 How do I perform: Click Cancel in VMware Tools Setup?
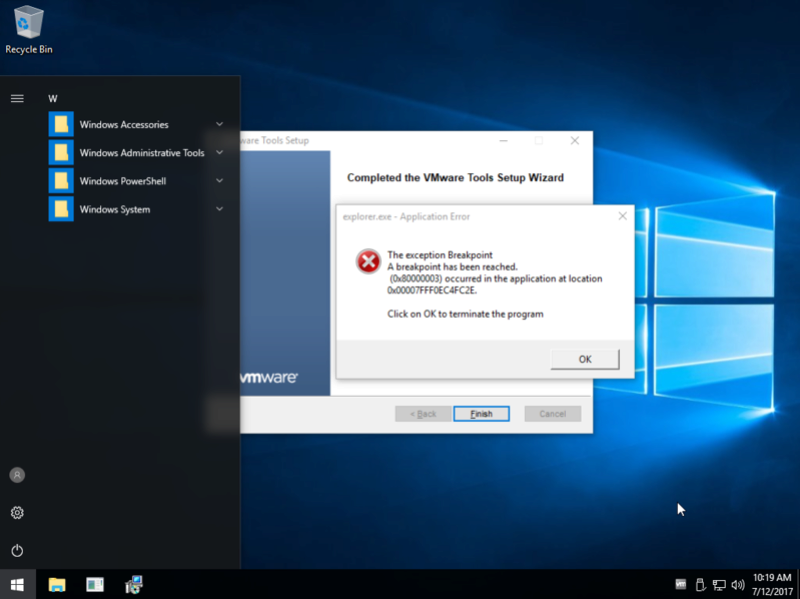[x=553, y=414]
